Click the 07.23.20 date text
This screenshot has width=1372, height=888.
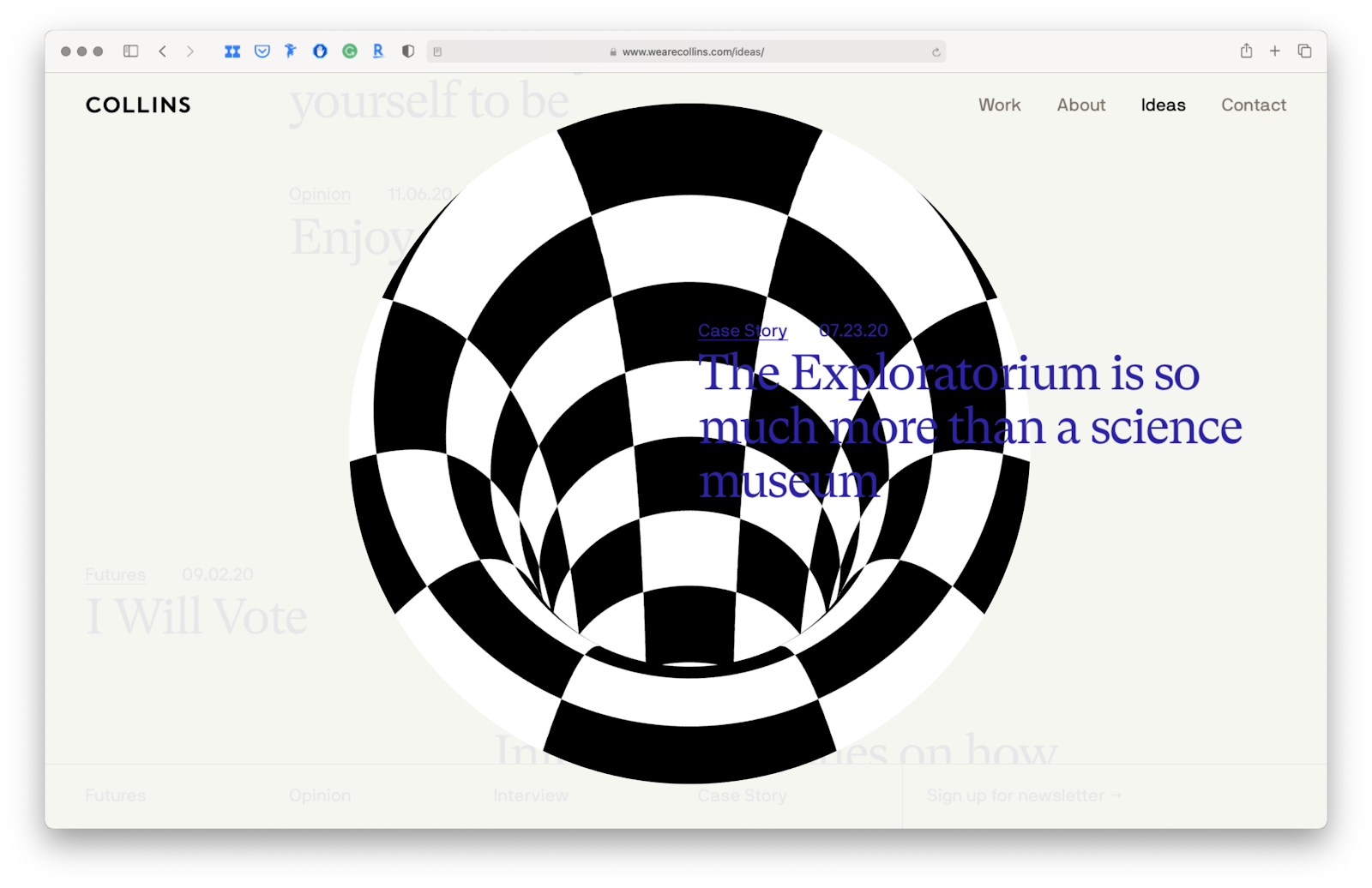853,331
